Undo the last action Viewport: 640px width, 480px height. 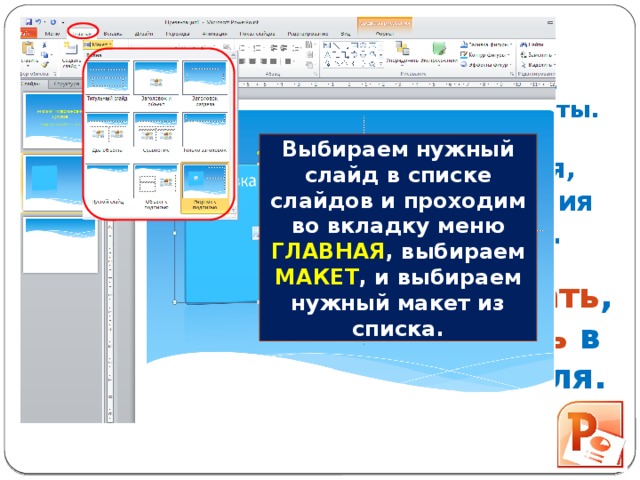tap(38, 22)
